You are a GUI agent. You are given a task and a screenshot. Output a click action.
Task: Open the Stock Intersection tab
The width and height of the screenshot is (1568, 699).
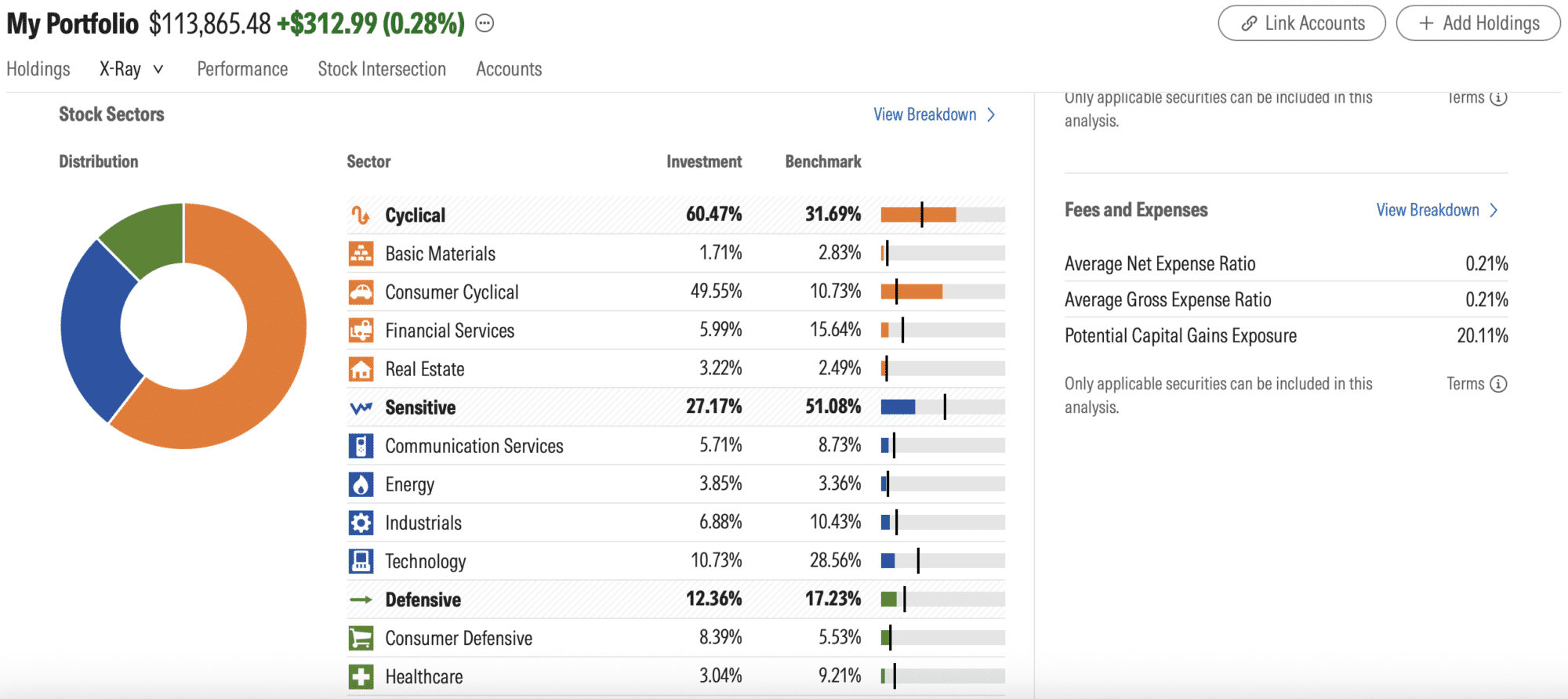[x=382, y=69]
